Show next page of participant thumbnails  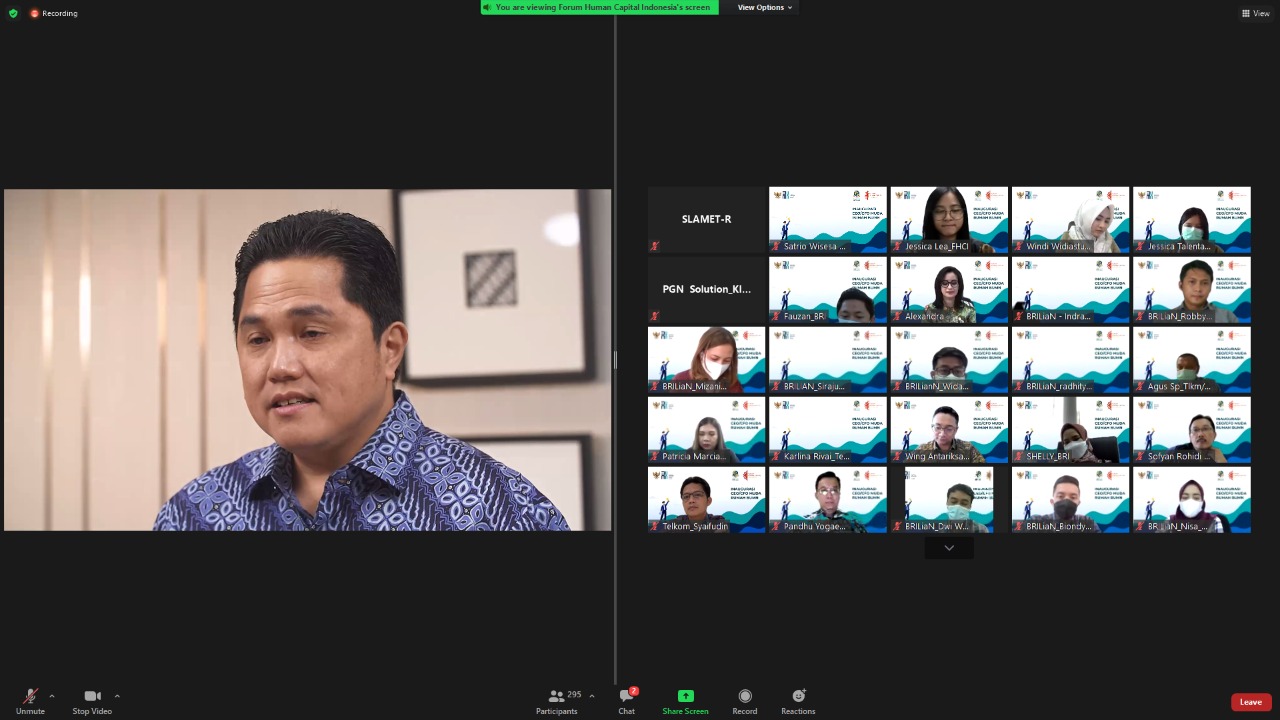tap(949, 547)
